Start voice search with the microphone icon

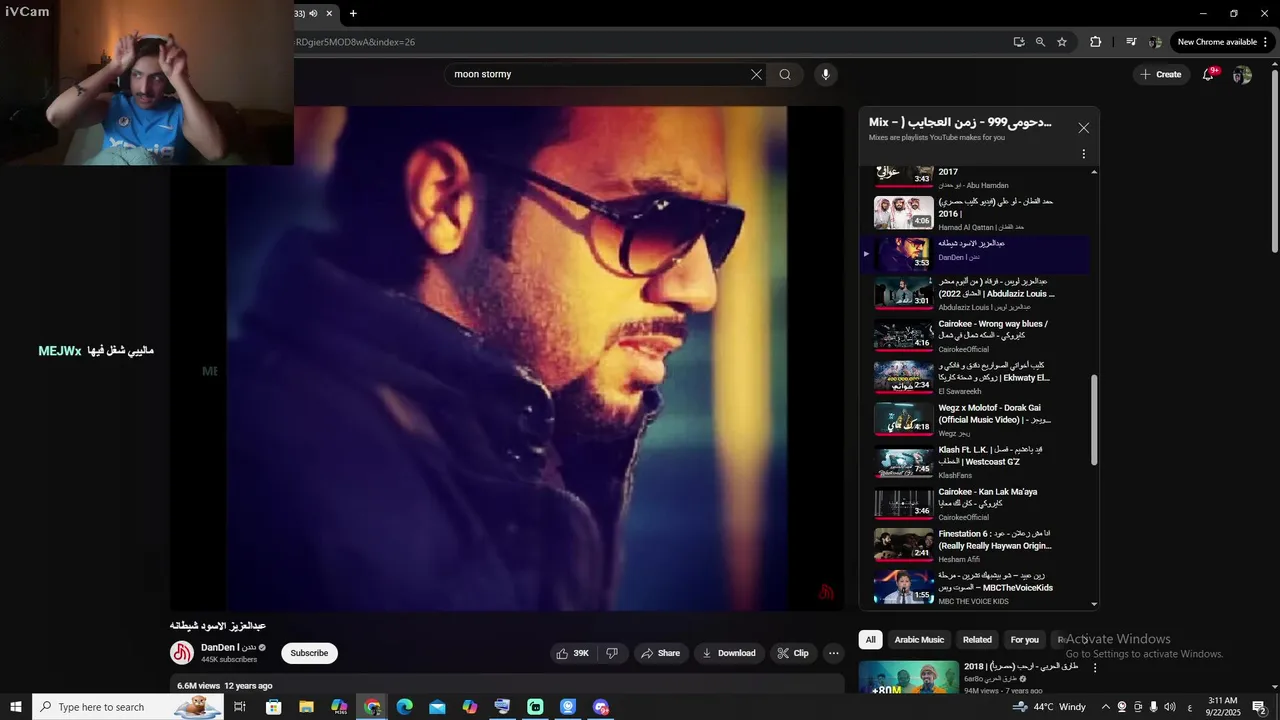click(825, 74)
